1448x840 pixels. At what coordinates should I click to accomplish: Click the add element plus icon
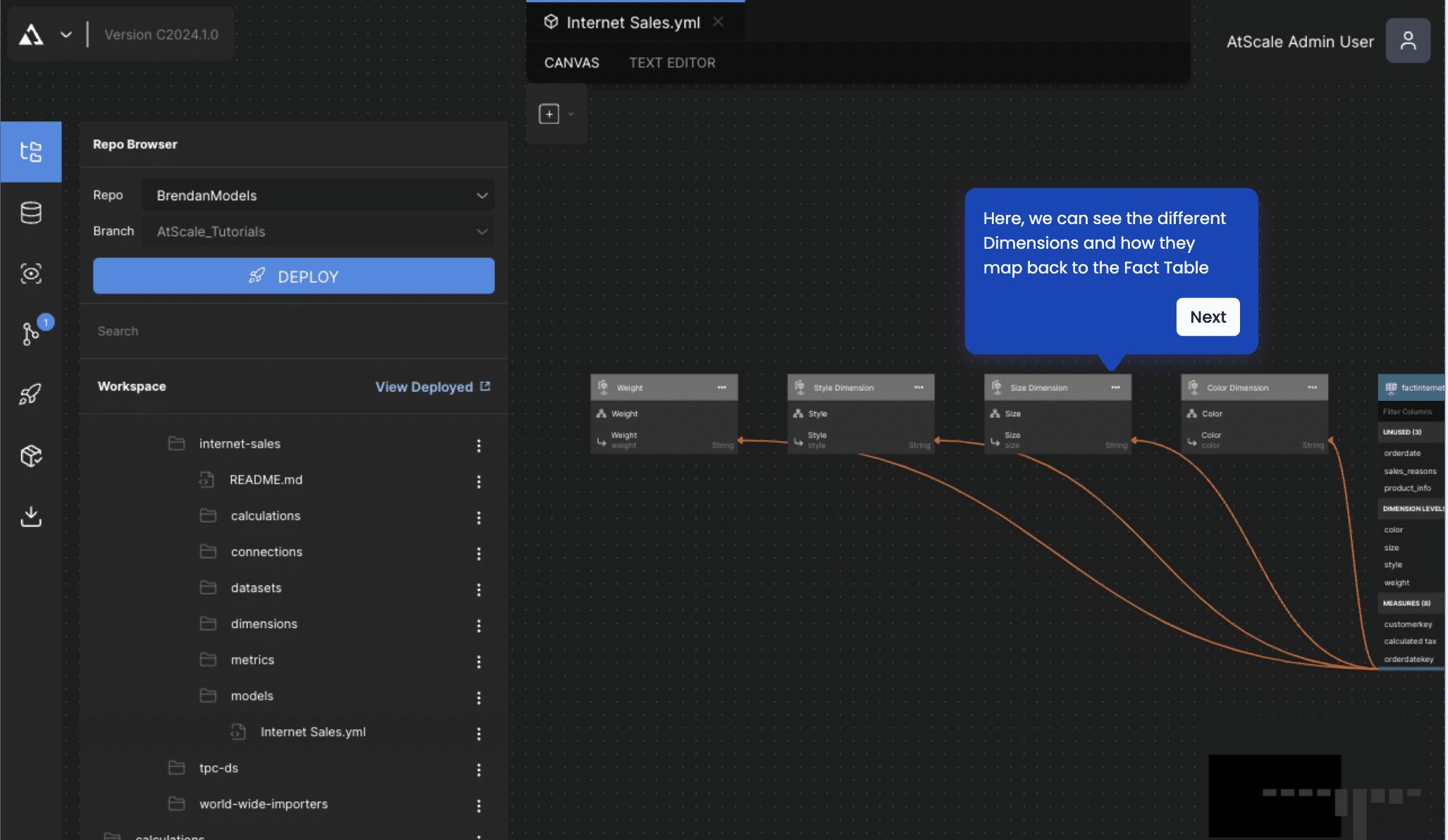pos(549,114)
